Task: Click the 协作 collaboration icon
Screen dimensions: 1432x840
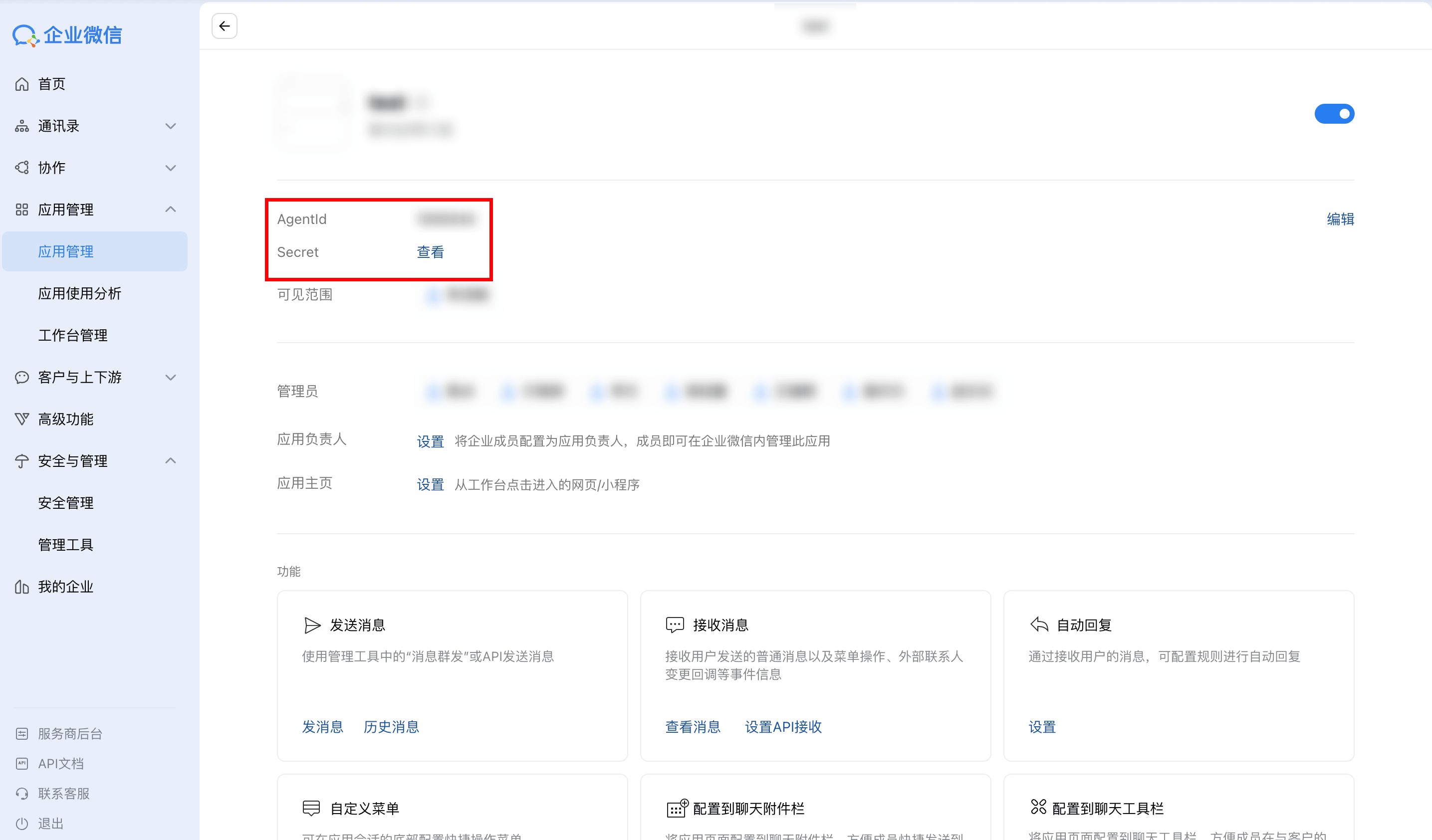Action: (21, 168)
